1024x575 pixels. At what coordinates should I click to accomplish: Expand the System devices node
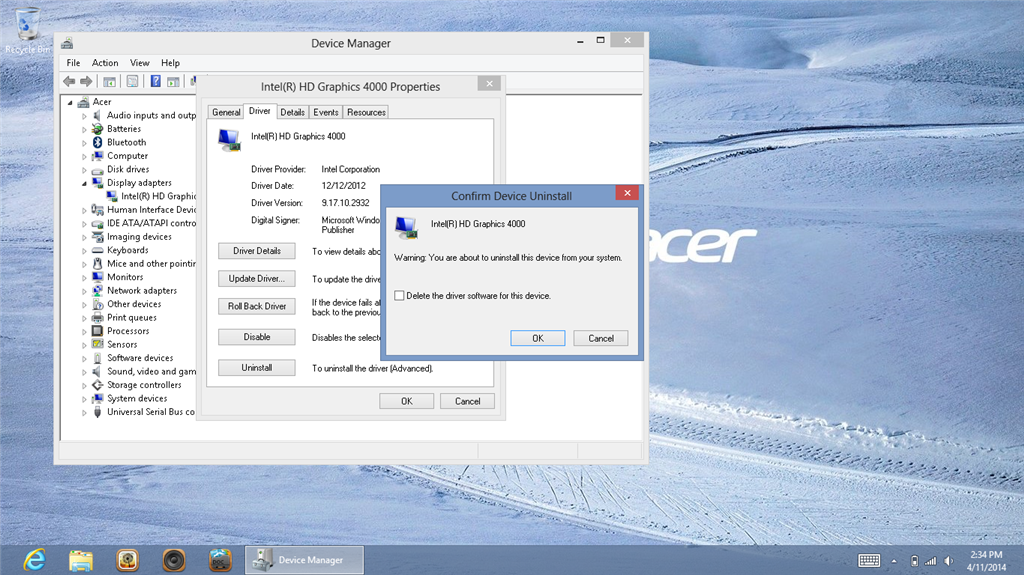(x=84, y=399)
